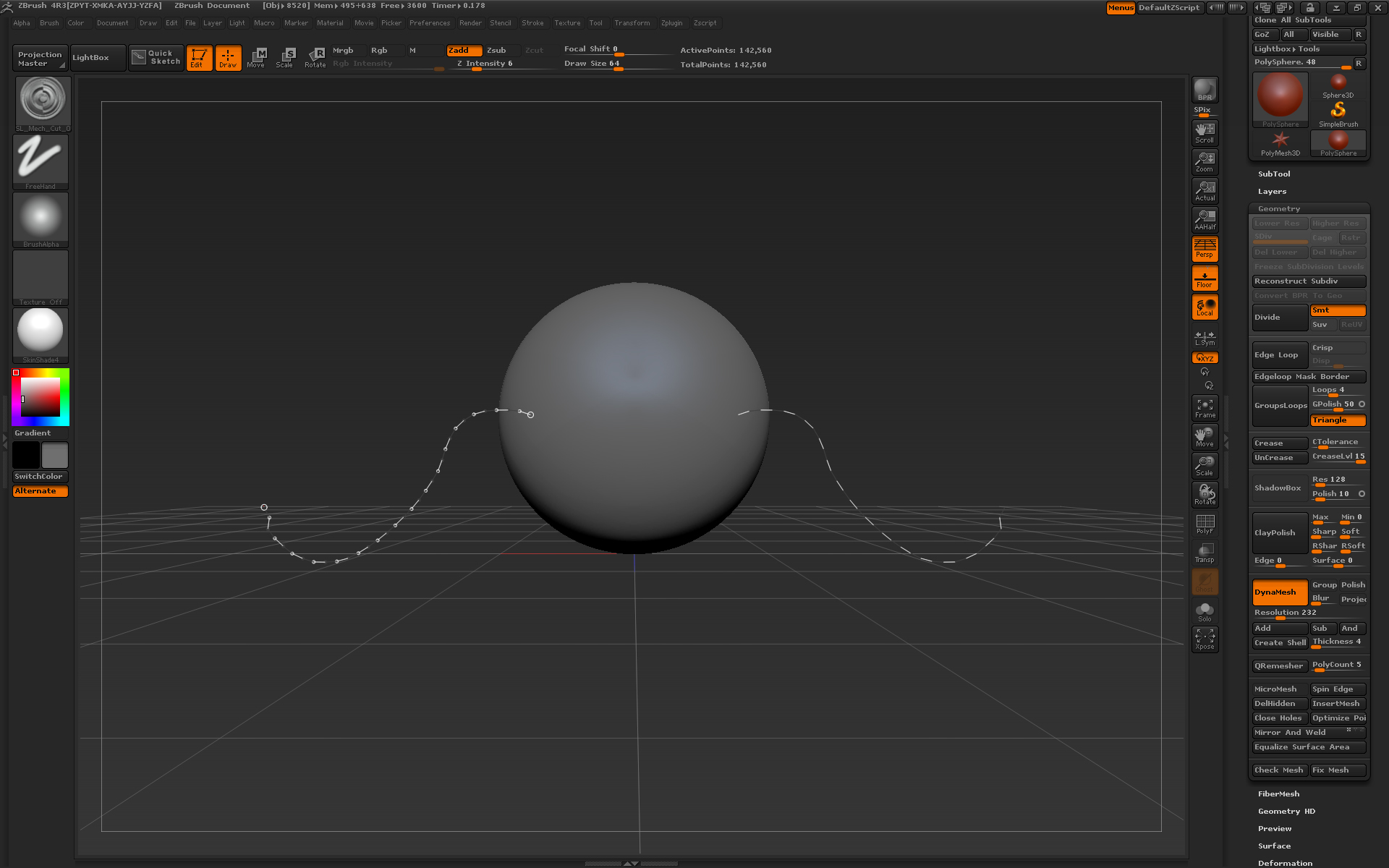
Task: Expand the SubTool palette section
Action: [1273, 174]
